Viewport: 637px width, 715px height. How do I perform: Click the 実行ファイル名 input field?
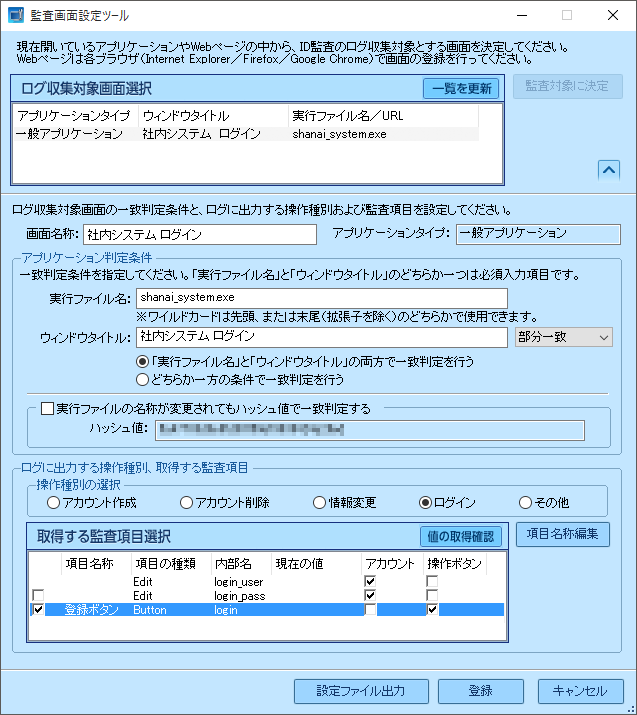(x=322, y=298)
